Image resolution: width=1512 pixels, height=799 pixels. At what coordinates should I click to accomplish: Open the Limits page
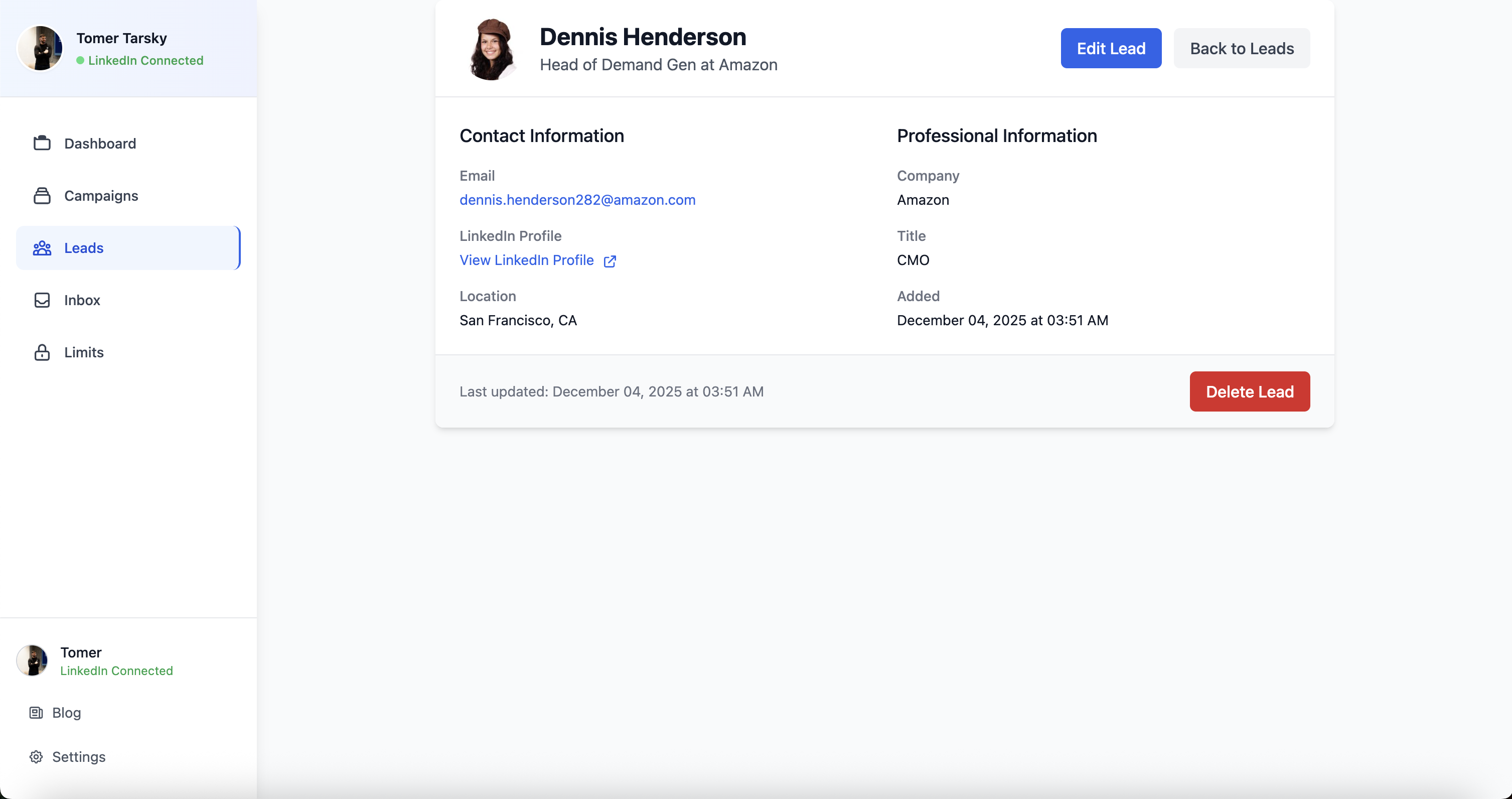point(84,352)
